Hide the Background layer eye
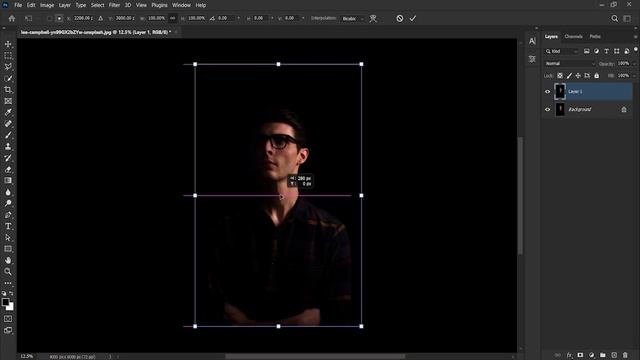Screen dimensions: 640x360 coord(548,109)
